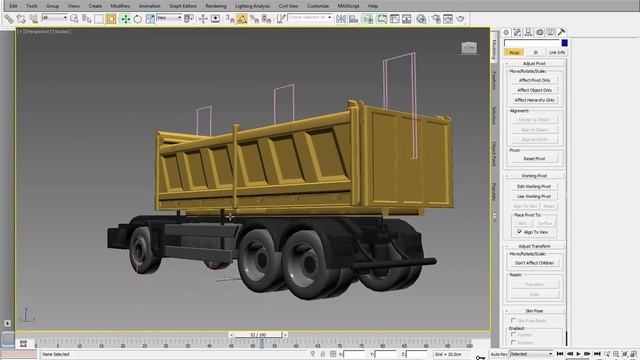Switch to the Create command panel tab
Image resolution: width=640 pixels, height=360 pixels.
(506, 32)
